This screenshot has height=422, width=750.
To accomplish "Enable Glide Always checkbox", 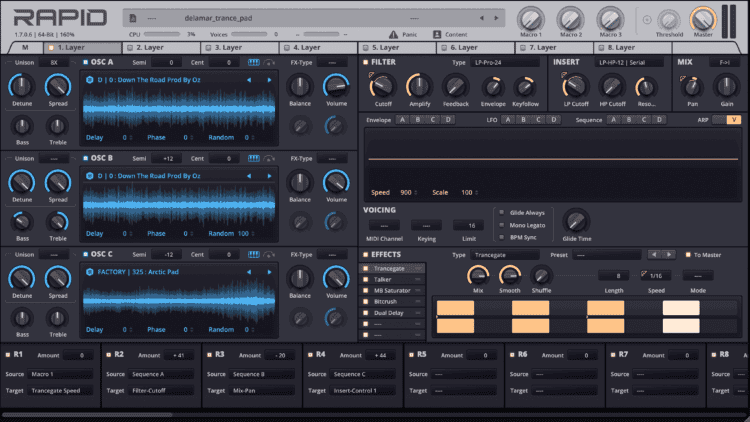I will pos(502,212).
